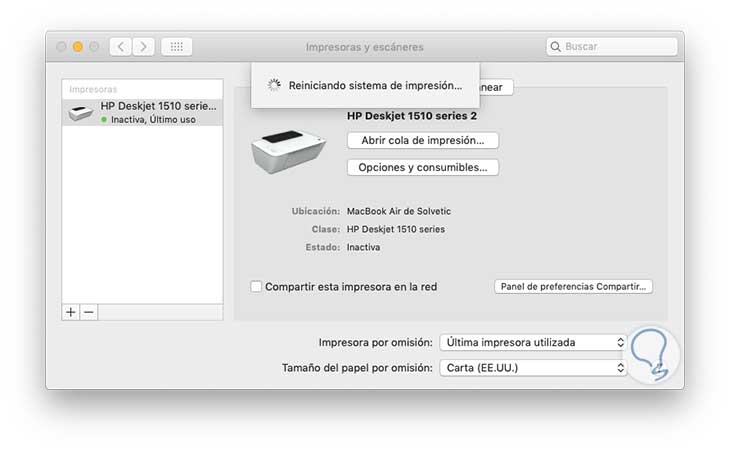Add a printer with the plus button
The width and height of the screenshot is (730, 450).
tap(71, 312)
